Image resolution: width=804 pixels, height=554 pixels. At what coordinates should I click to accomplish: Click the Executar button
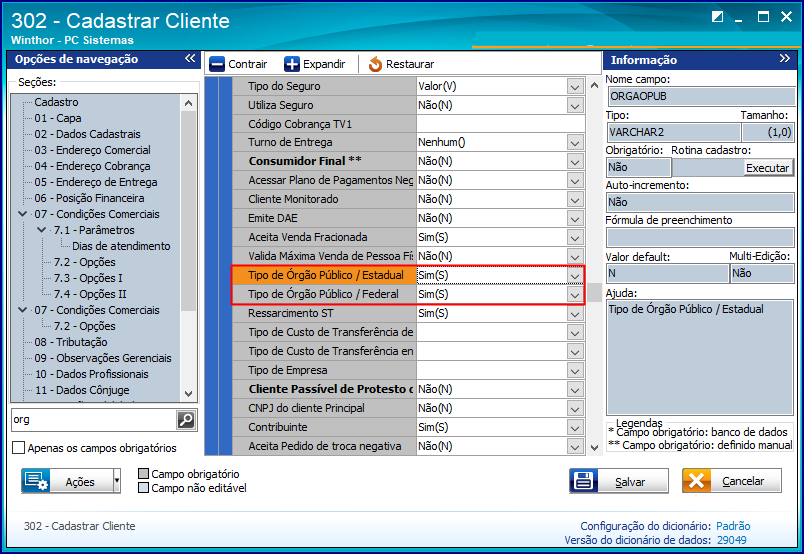[767, 168]
